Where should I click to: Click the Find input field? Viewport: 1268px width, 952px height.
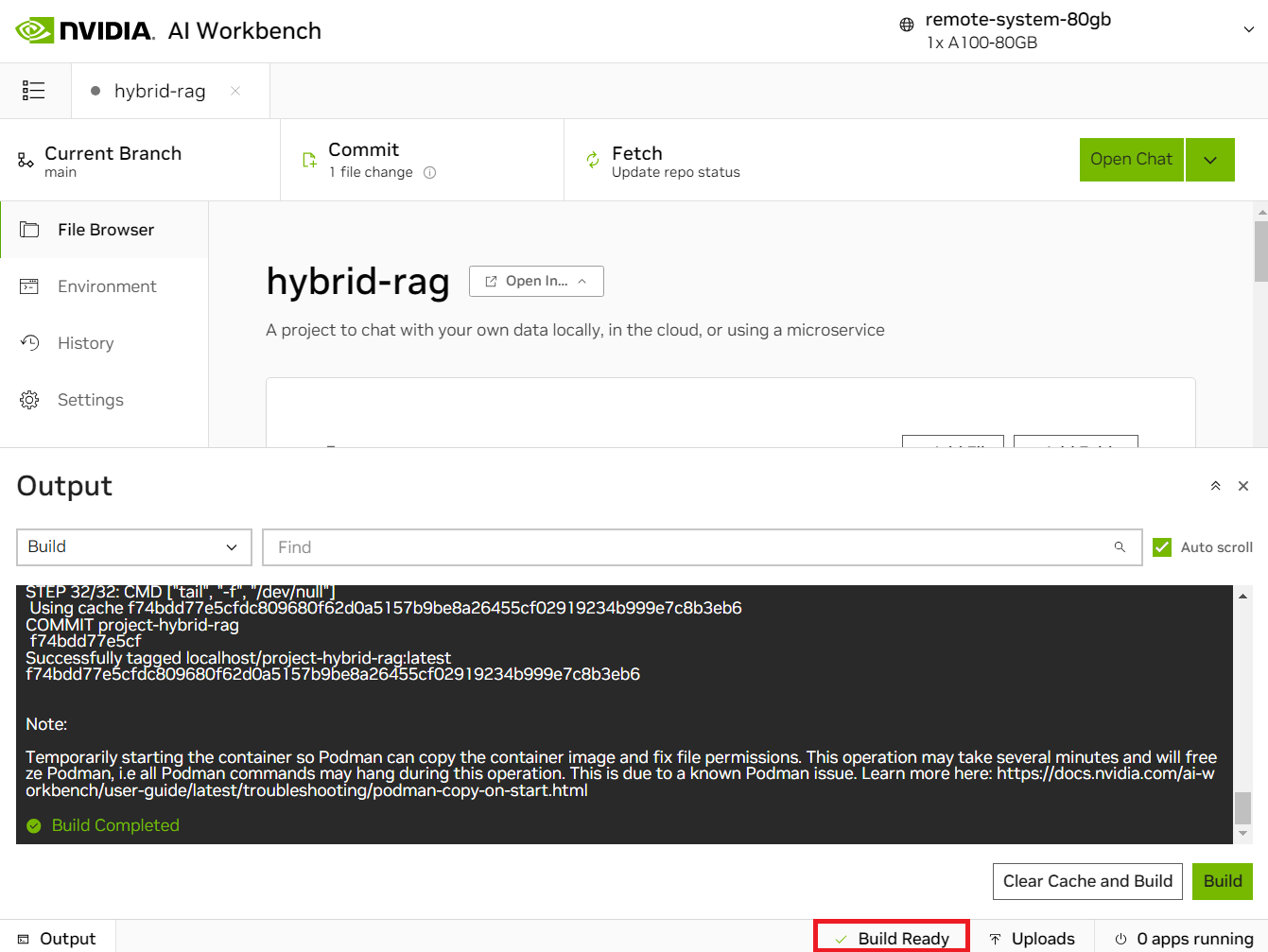(x=702, y=547)
